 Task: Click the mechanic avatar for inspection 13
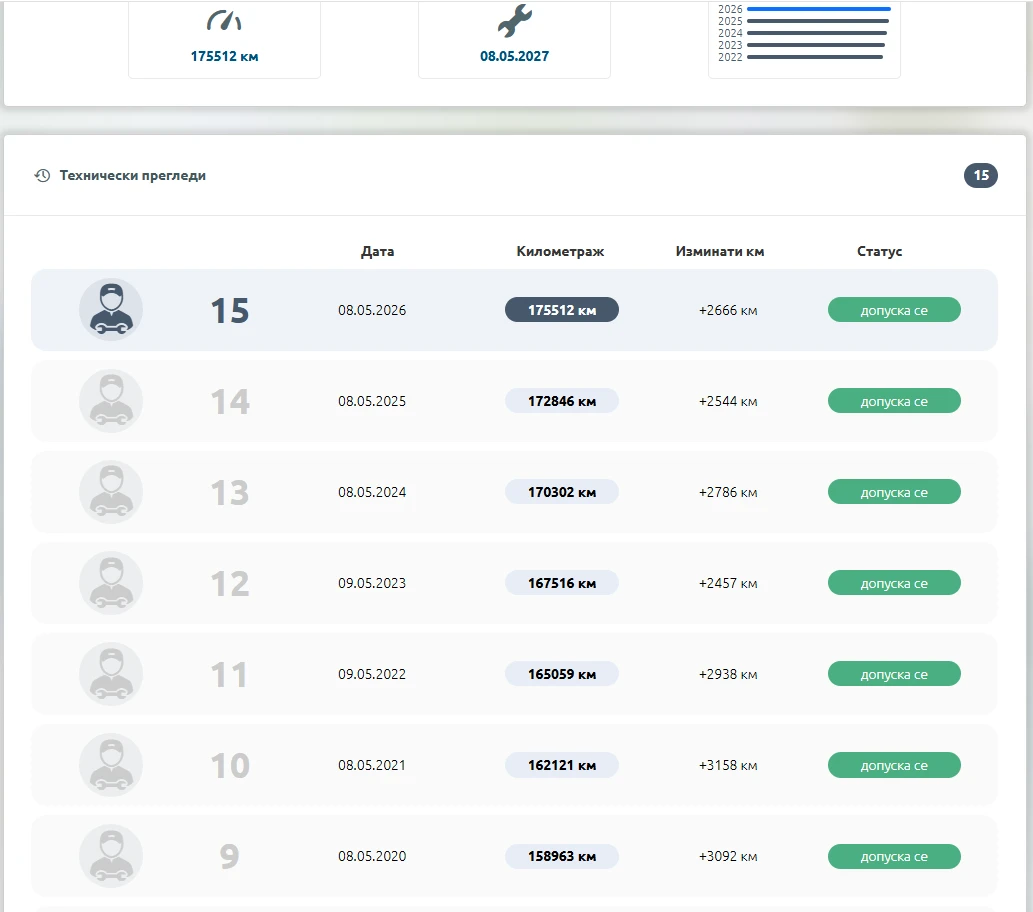click(x=111, y=492)
